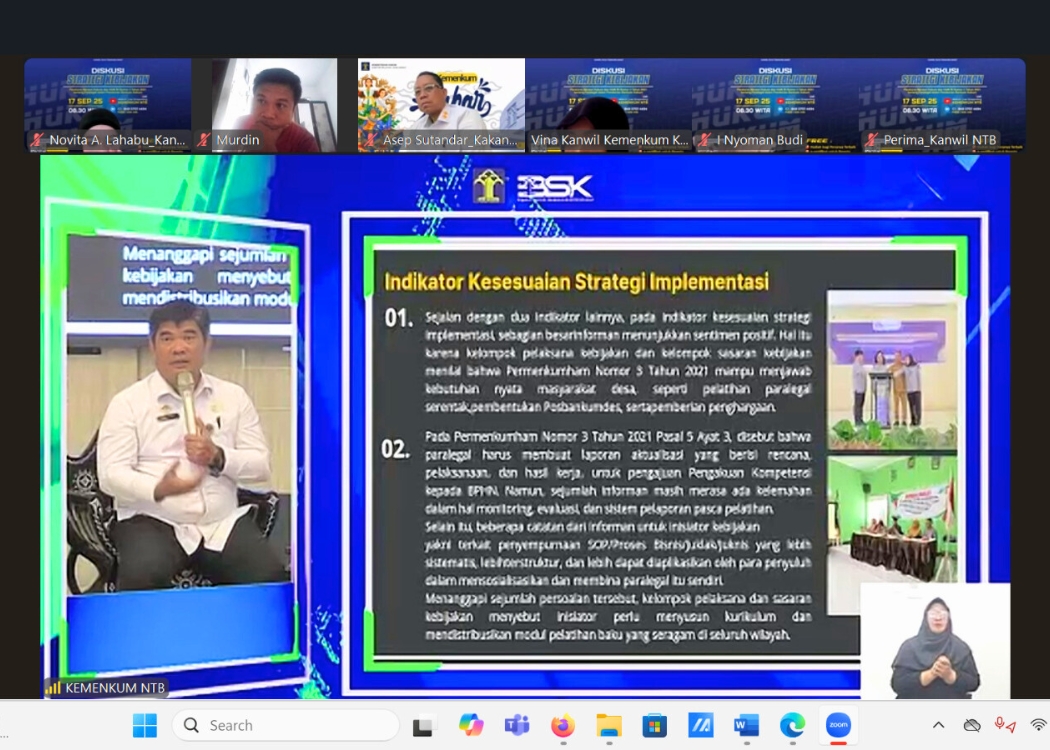
Task: Open the Wi-Fi network flyout
Action: tap(1038, 725)
